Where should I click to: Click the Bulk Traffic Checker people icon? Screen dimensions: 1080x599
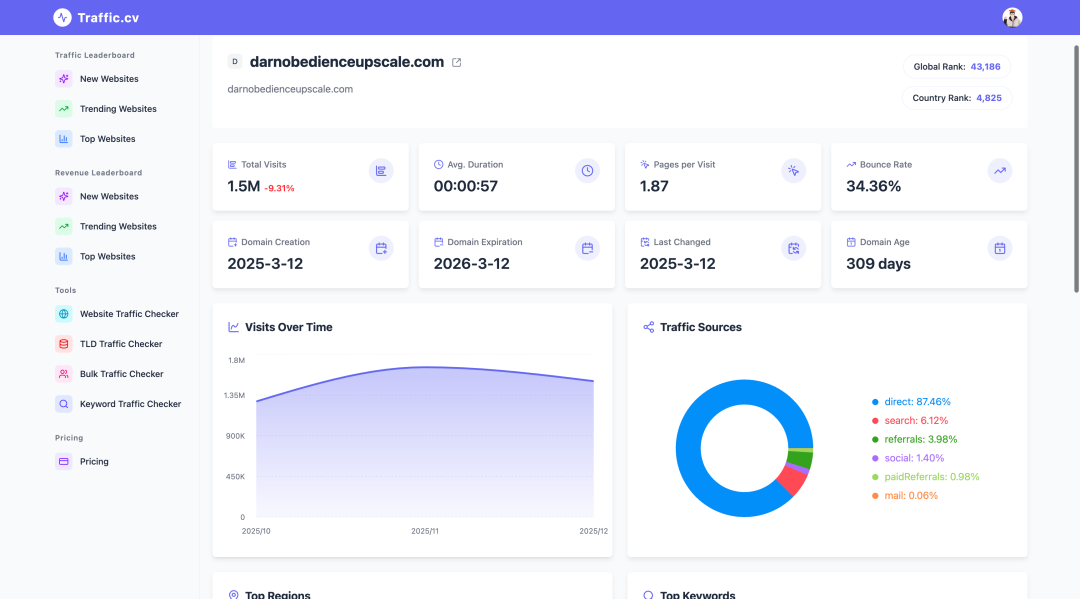63,374
